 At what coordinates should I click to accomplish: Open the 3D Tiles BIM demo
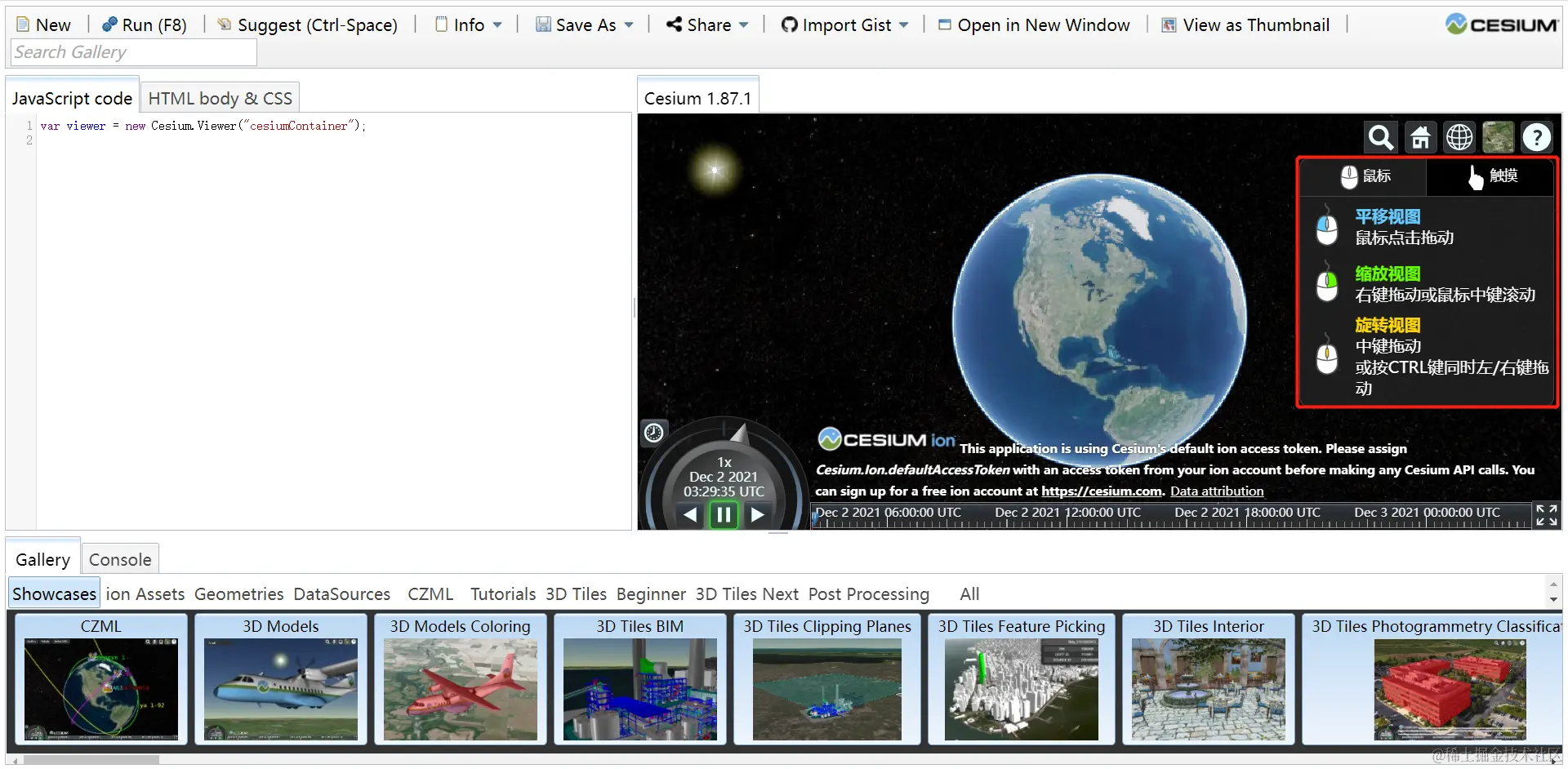tap(640, 679)
